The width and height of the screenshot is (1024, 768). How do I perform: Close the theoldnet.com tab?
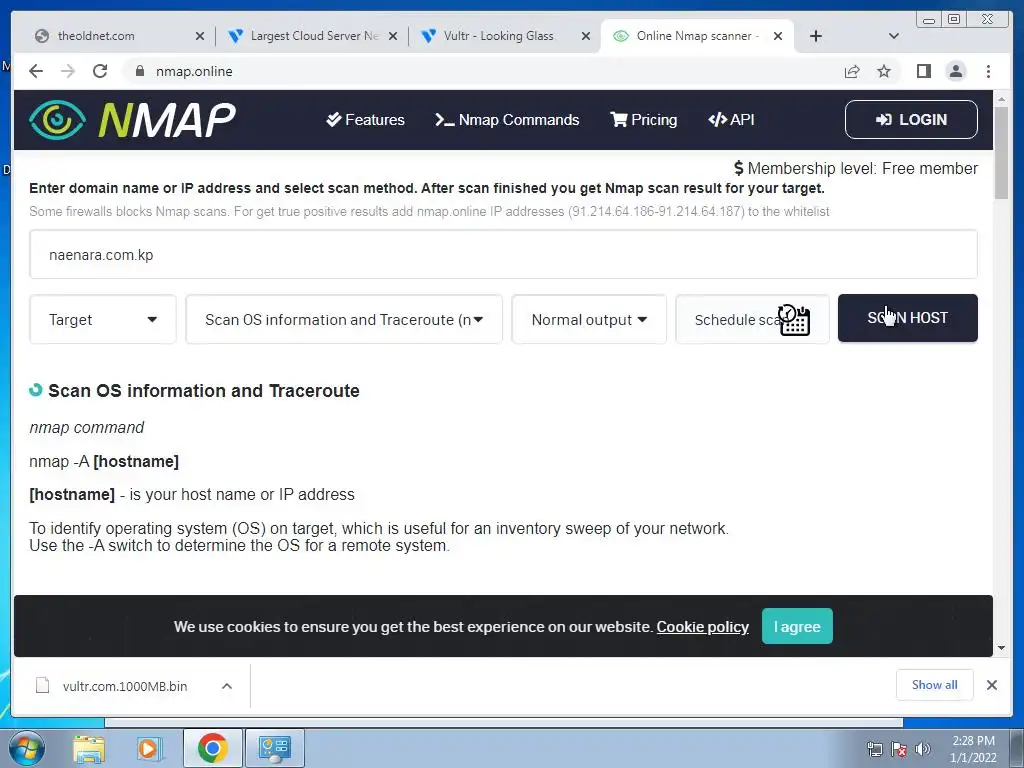[x=200, y=36]
